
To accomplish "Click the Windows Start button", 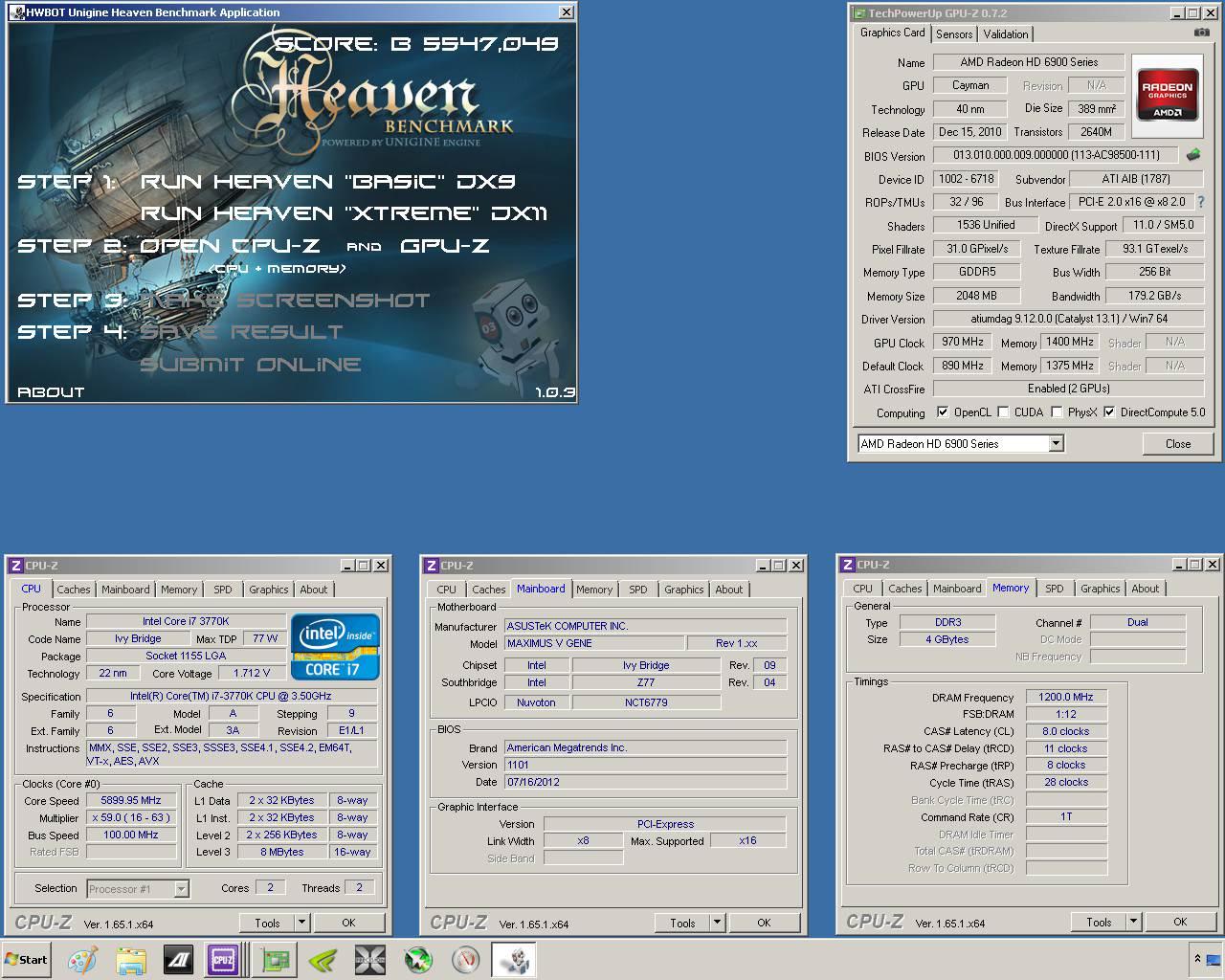I will 27,960.
